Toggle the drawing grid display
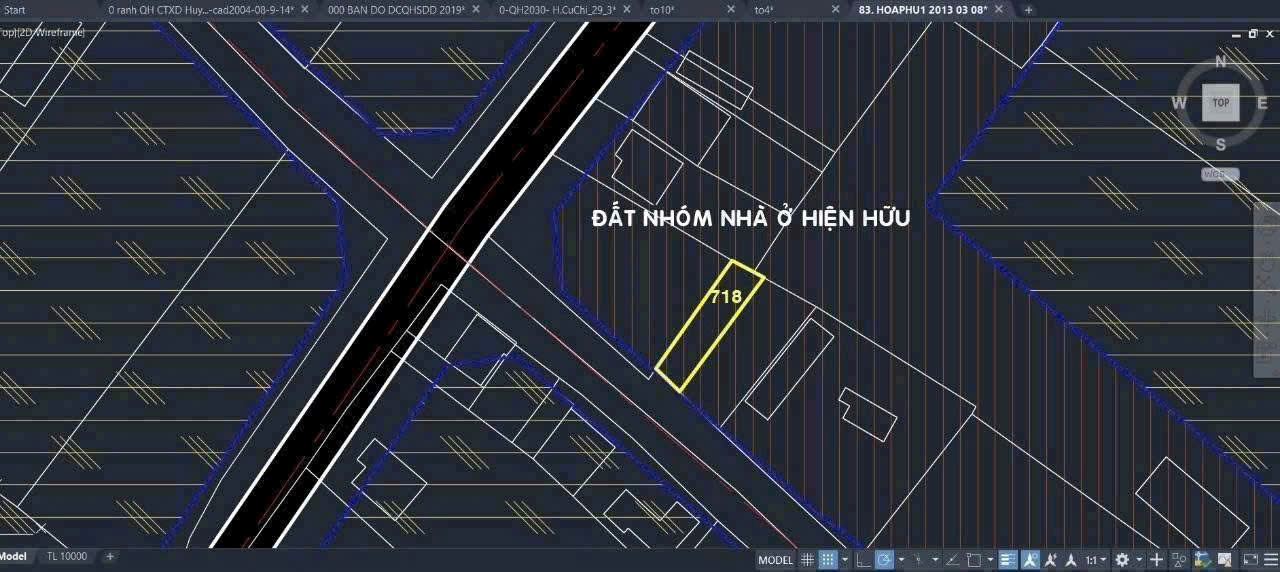The image size is (1280, 572). 807,560
